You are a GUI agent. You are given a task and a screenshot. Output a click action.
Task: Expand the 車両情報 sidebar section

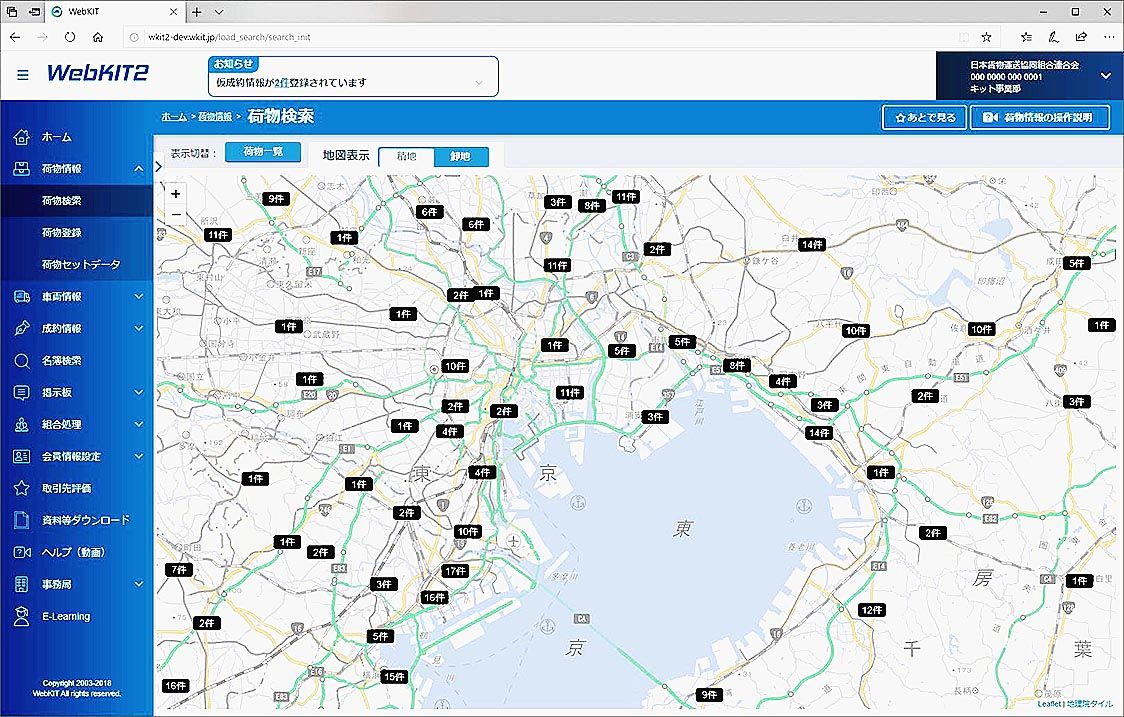tap(139, 297)
